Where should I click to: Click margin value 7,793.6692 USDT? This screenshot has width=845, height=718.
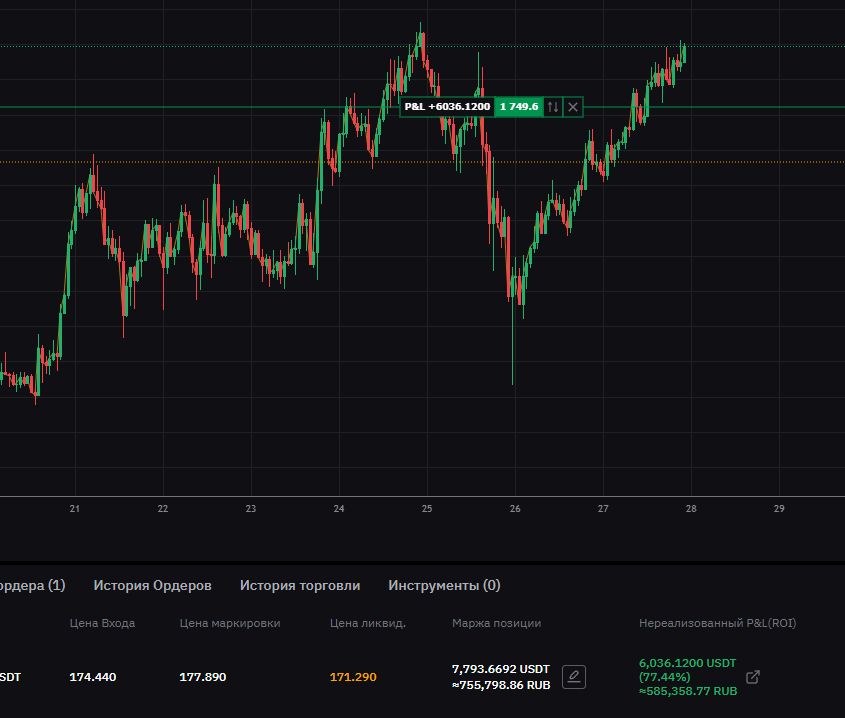pos(501,669)
